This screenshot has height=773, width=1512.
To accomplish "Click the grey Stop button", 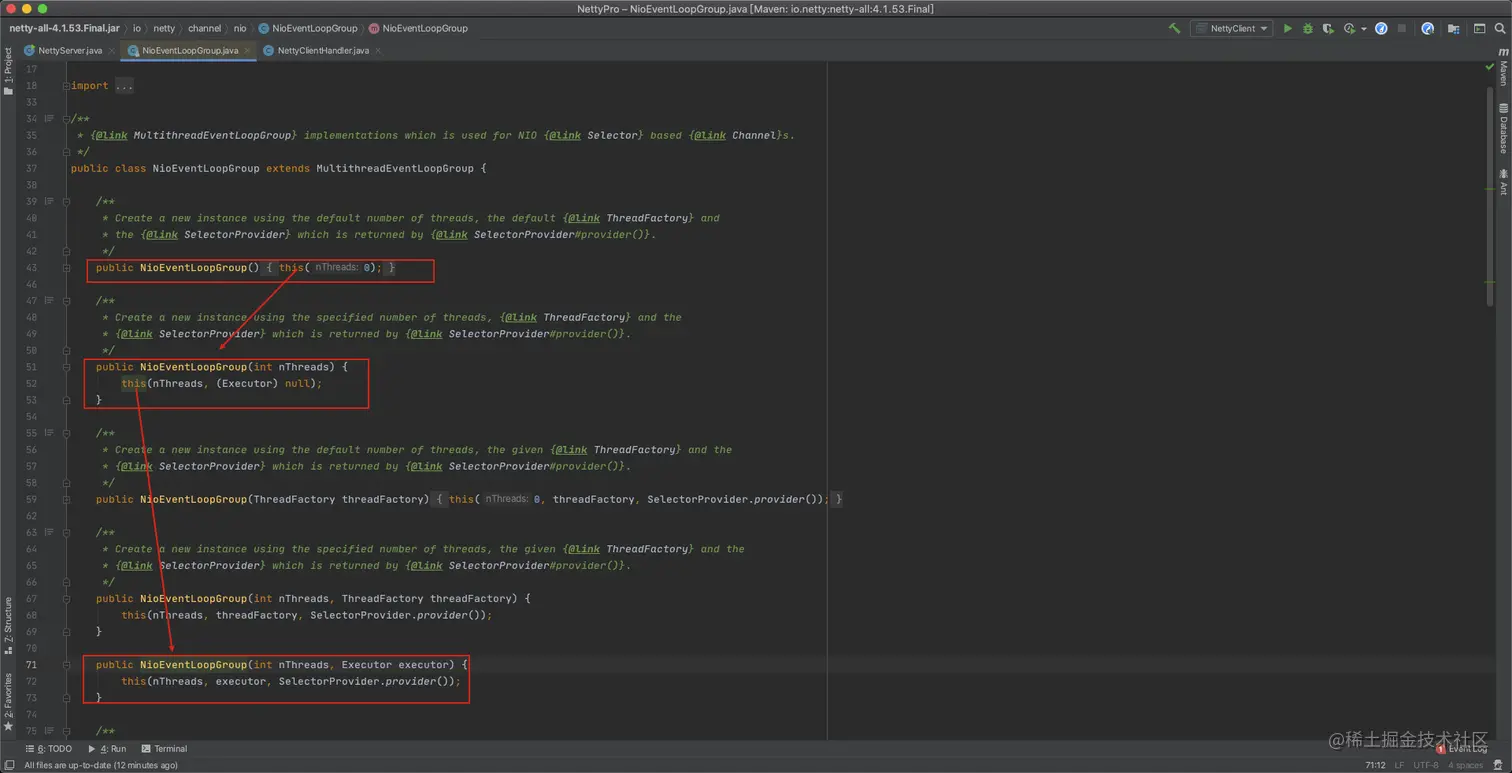I will point(1402,29).
